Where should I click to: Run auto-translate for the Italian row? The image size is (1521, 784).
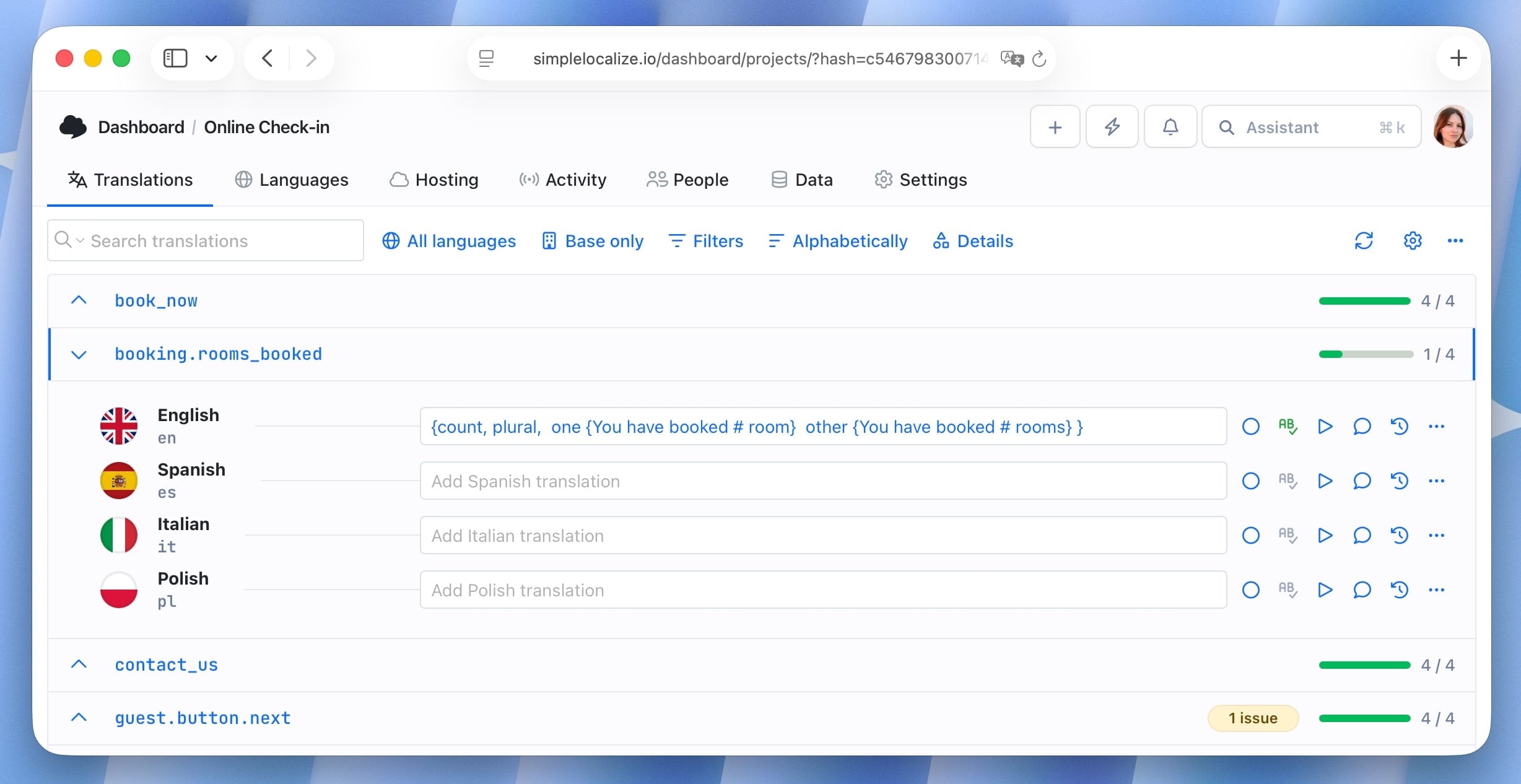[x=1325, y=536]
